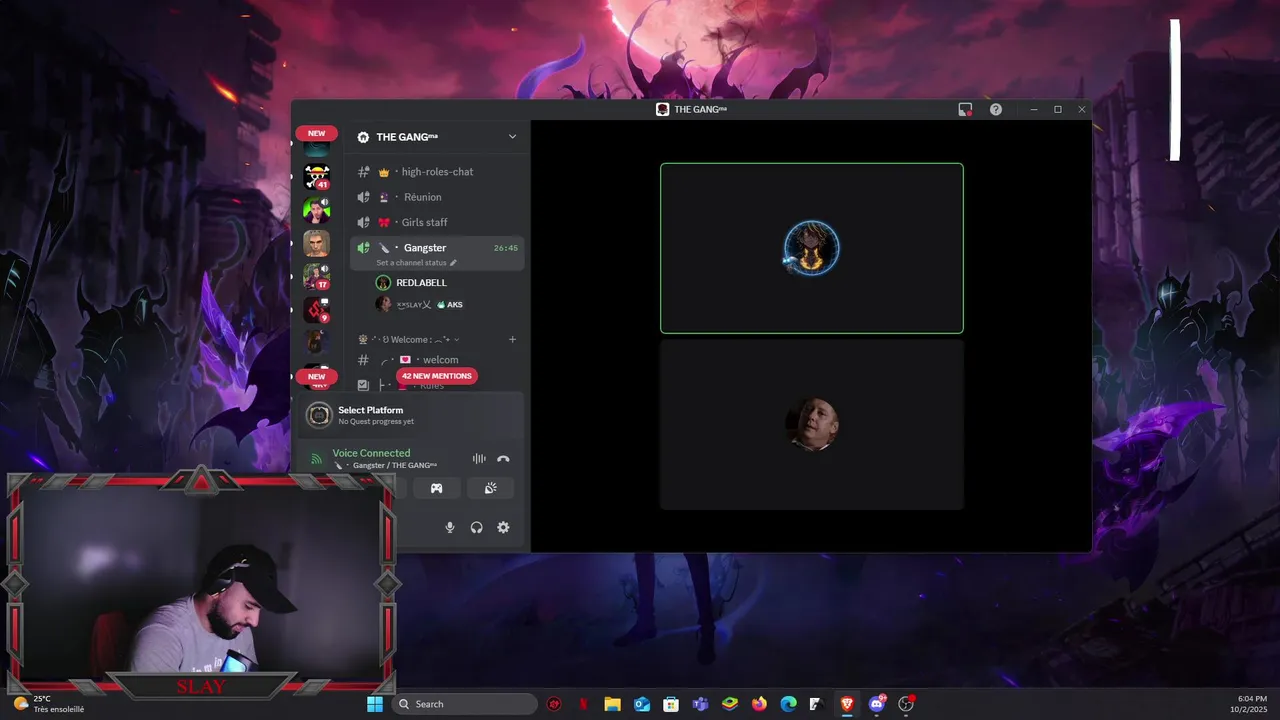This screenshot has width=1280, height=720.
Task: Edit channel status via the pencil icon
Action: tap(453, 263)
